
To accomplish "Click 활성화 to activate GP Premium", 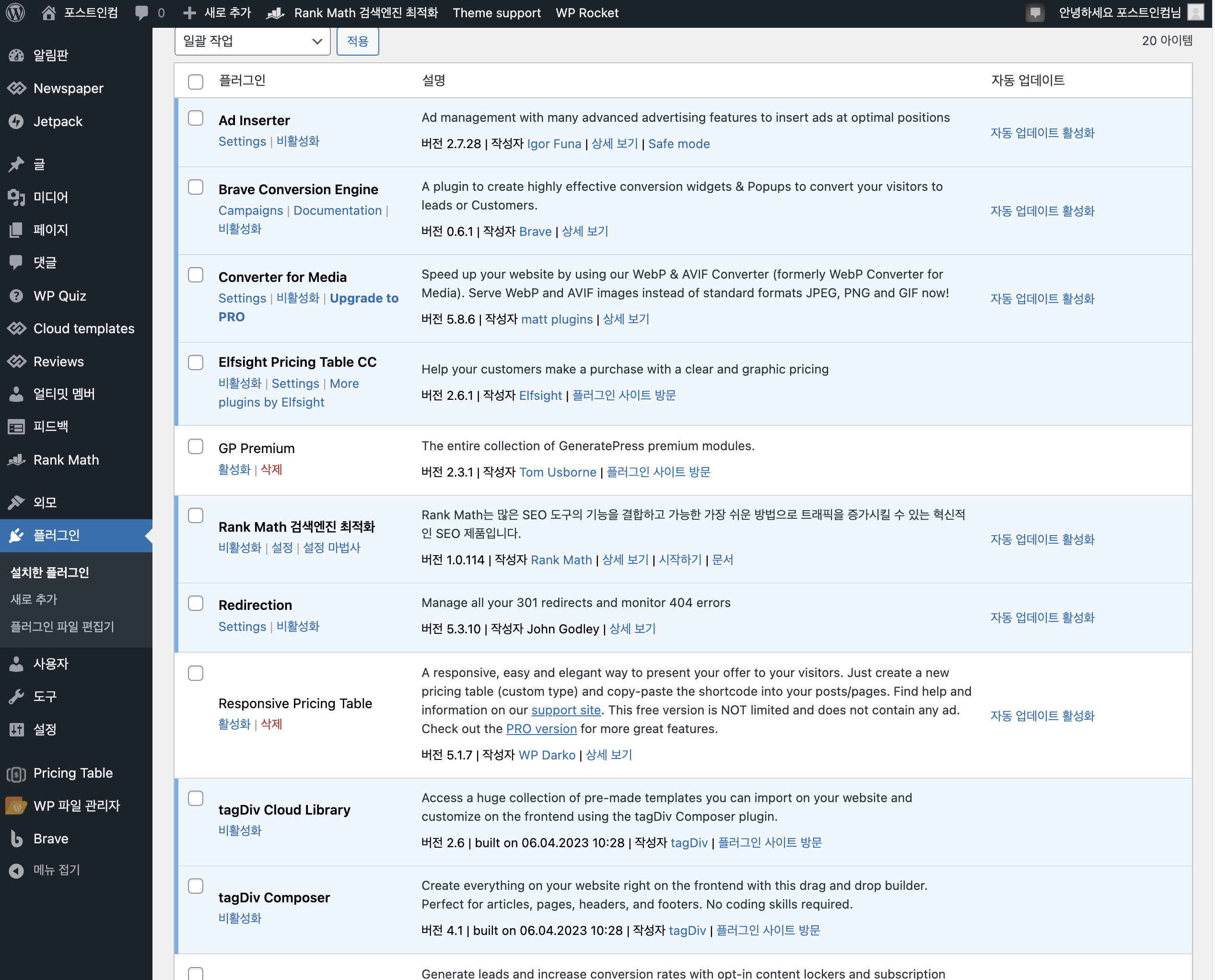I will click(234, 470).
